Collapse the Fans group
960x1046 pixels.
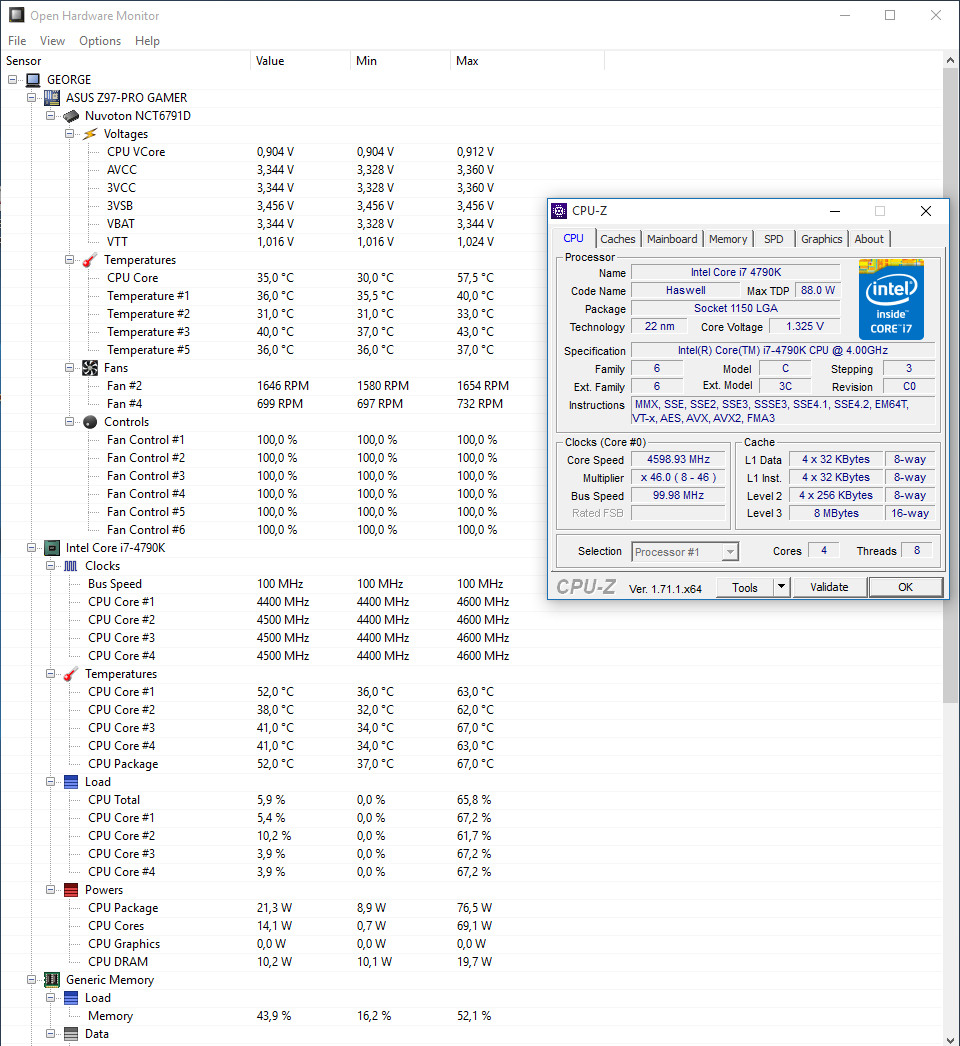[x=69, y=368]
